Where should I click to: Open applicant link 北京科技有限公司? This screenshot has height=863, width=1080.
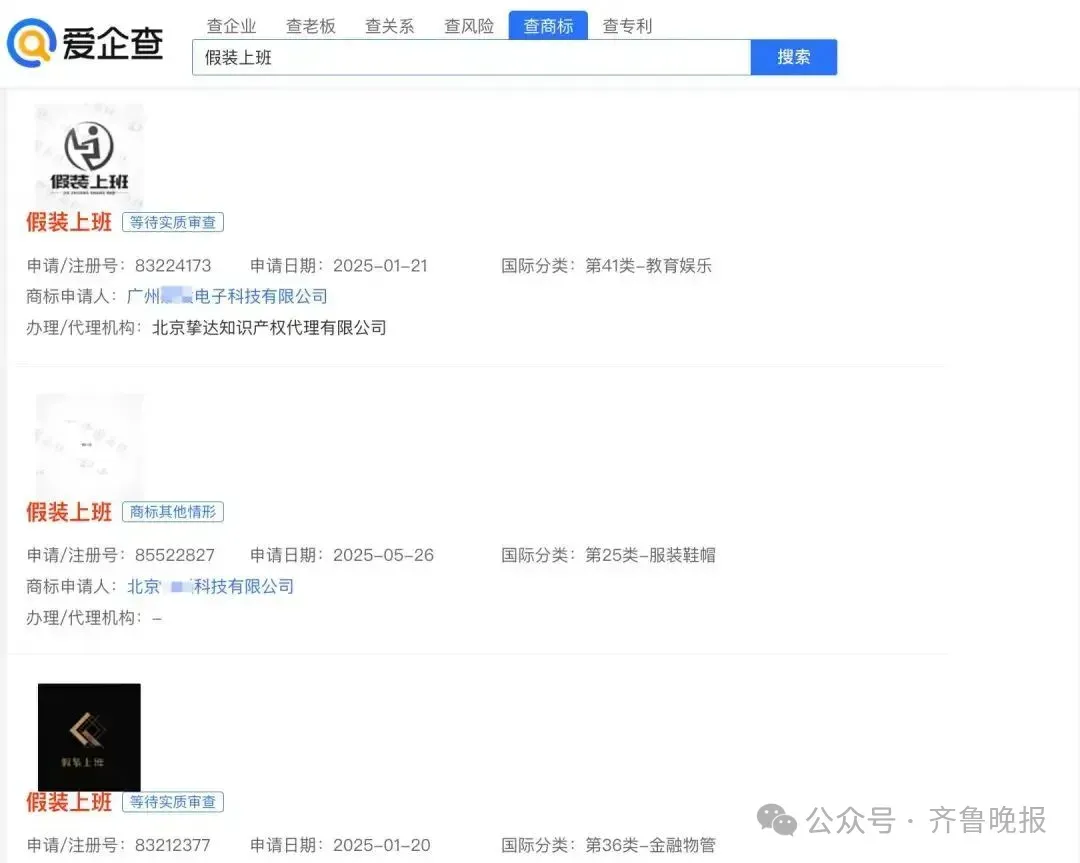point(210,586)
